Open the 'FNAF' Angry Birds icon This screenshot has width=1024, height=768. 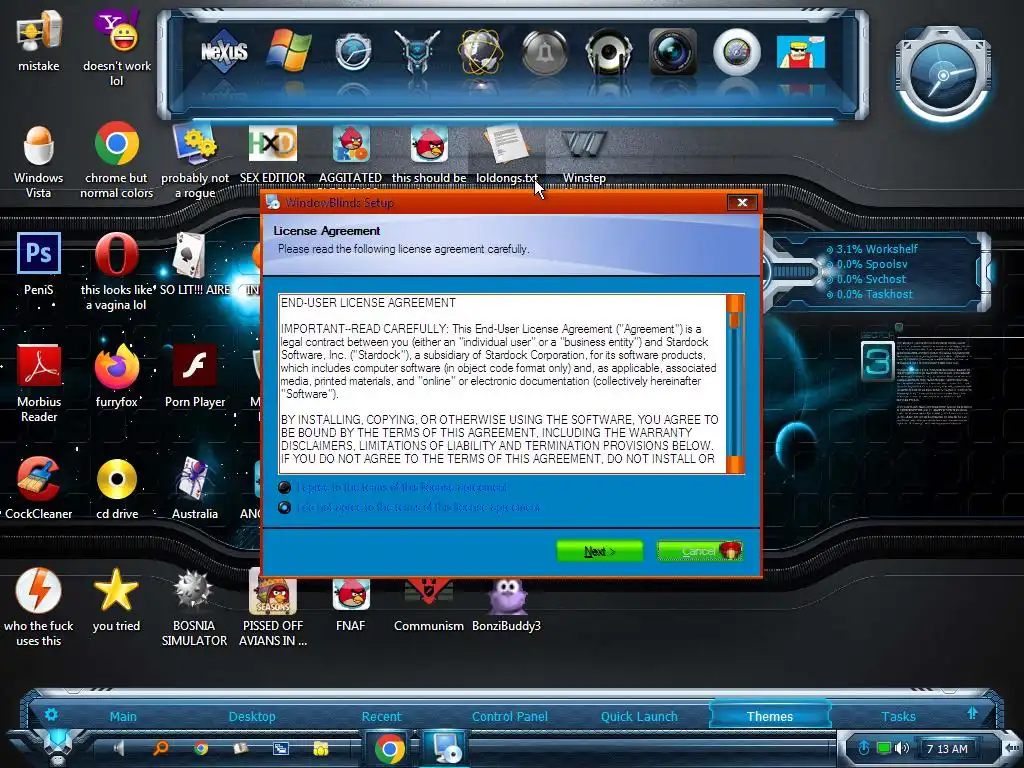tap(351, 604)
